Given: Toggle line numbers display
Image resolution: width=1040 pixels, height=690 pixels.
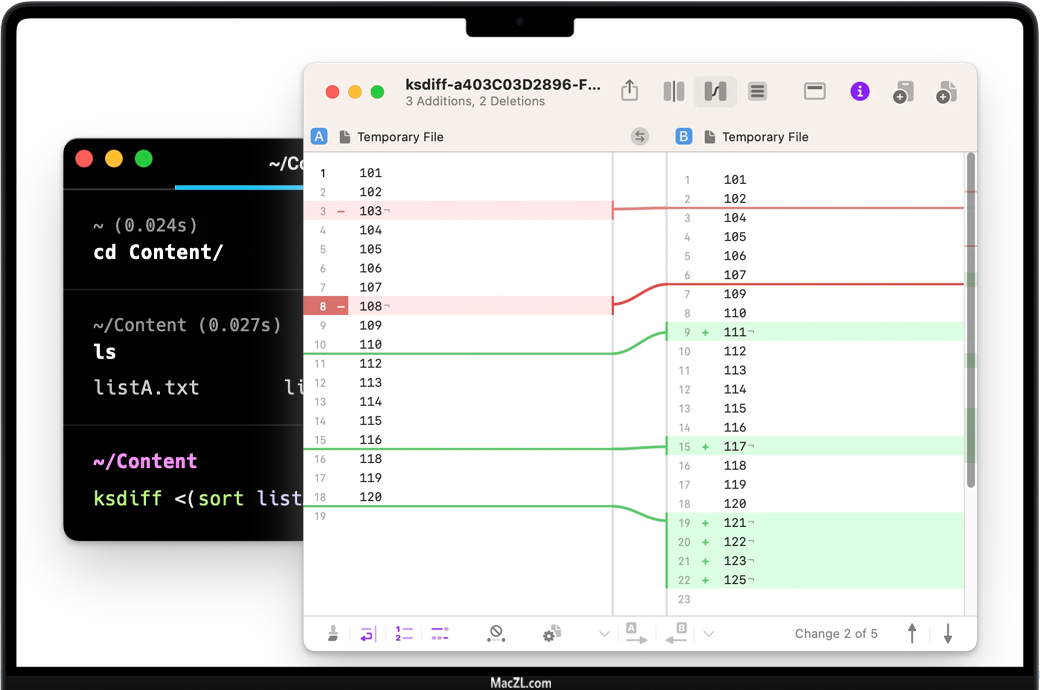Looking at the screenshot, I should pyautogui.click(x=404, y=634).
